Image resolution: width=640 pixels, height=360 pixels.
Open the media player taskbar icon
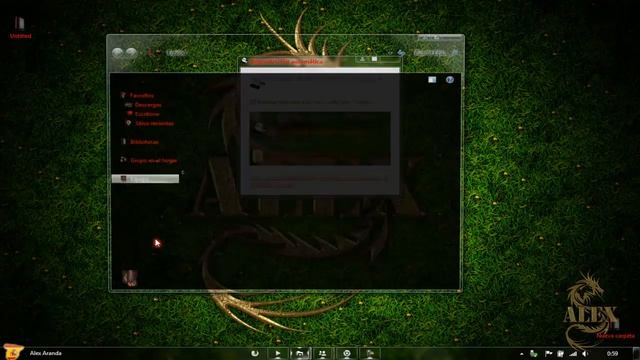tap(278, 353)
